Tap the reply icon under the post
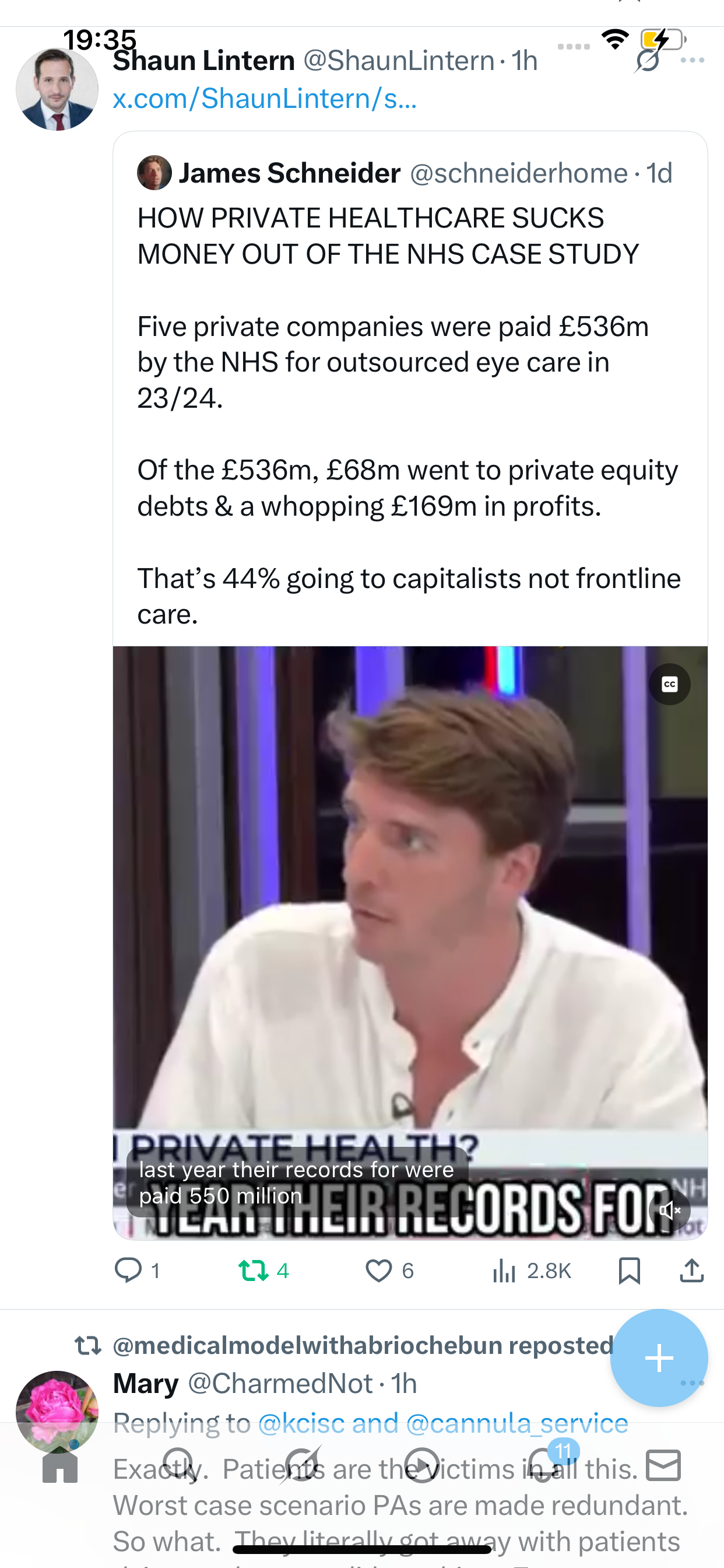This screenshot has height=1568, width=724. [128, 1270]
